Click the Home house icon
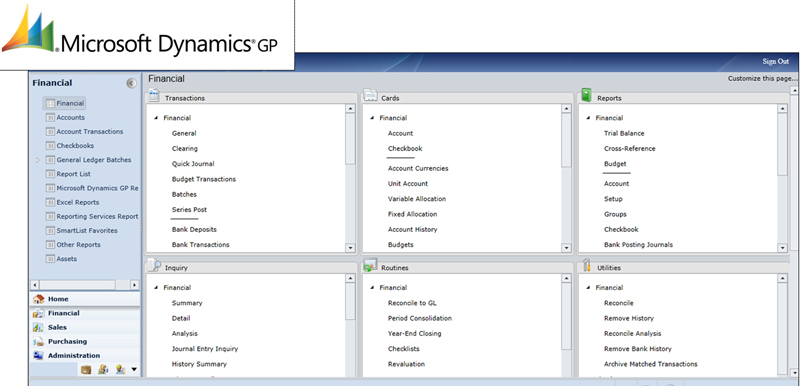Image resolution: width=800 pixels, height=386 pixels. coord(39,299)
